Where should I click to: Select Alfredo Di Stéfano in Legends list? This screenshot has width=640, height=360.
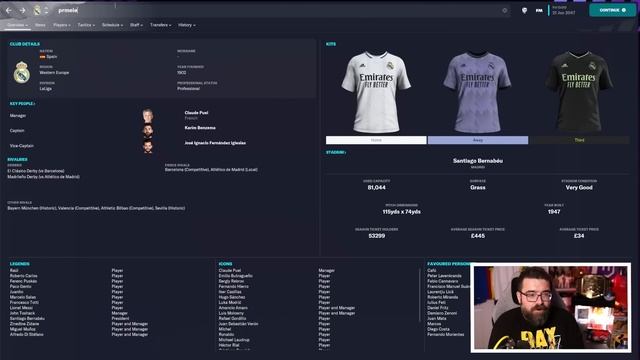pos(27,334)
